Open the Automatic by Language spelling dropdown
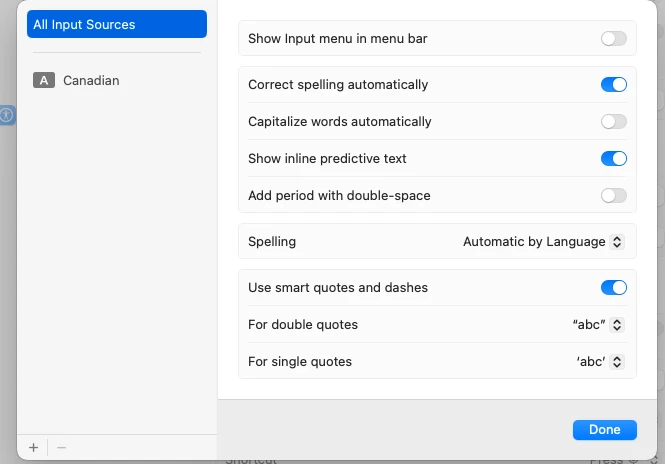This screenshot has width=665, height=464. (543, 242)
